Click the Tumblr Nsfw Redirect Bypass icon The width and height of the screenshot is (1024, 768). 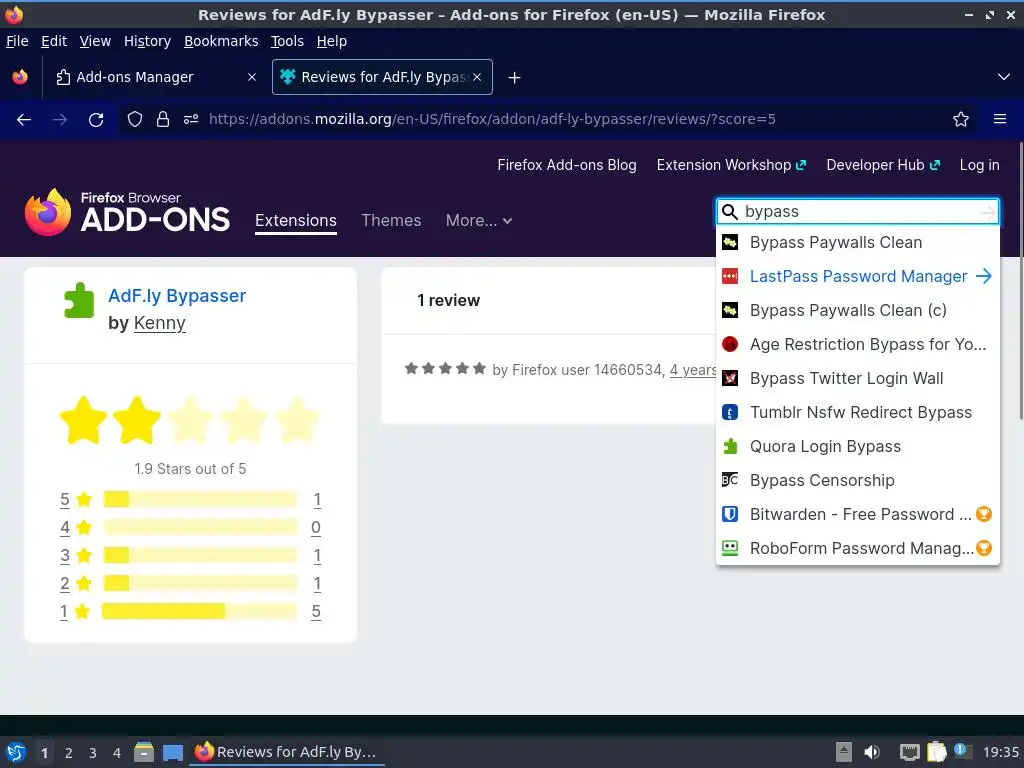[x=730, y=412]
